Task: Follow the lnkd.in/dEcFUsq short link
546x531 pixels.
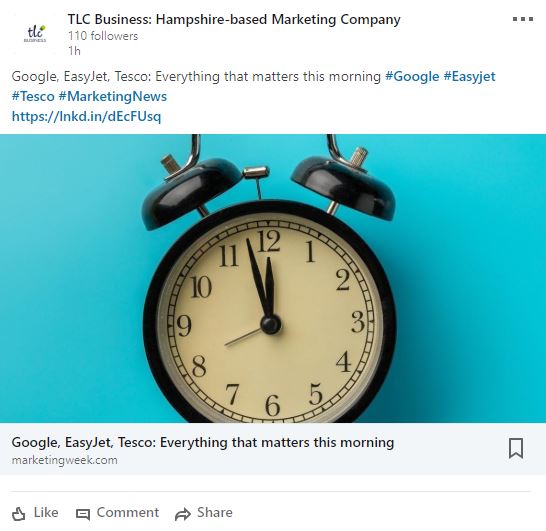Action: point(86,116)
